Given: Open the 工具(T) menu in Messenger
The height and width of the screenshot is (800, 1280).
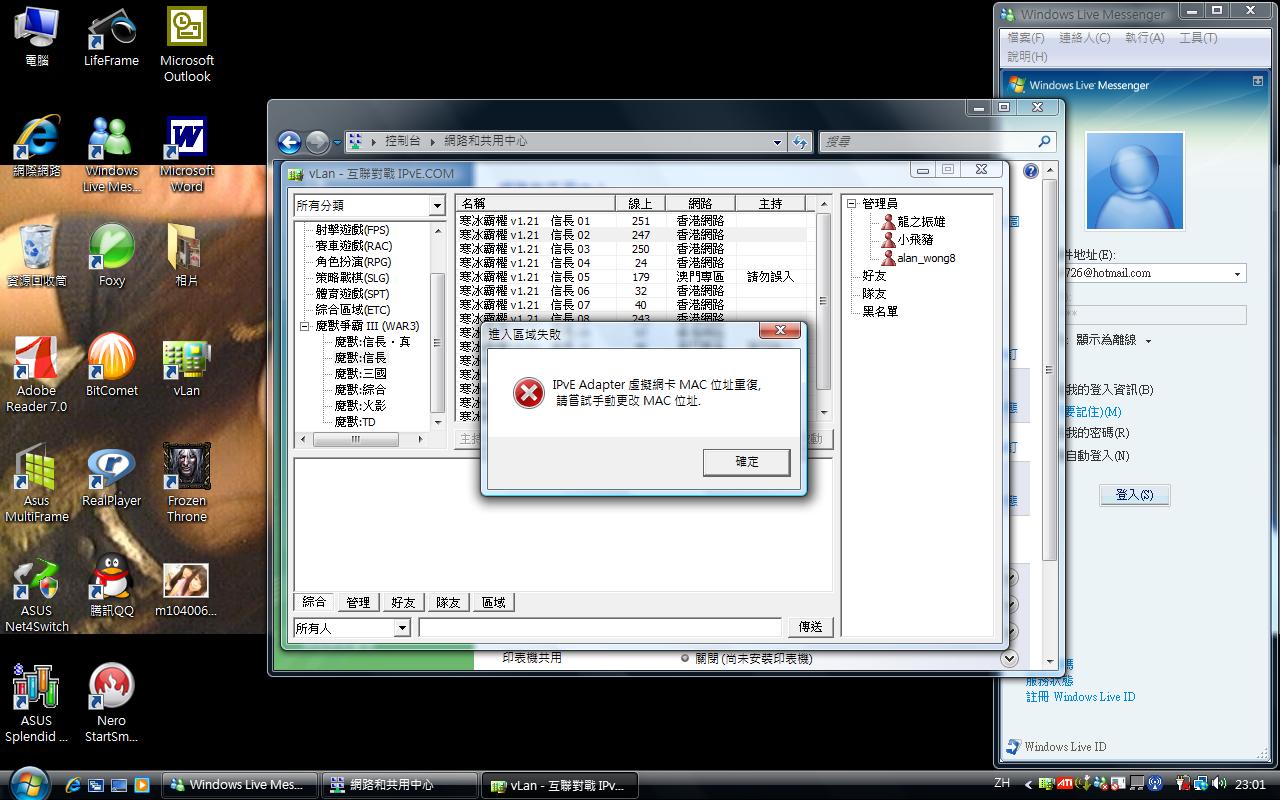Looking at the screenshot, I should click(x=1198, y=38).
